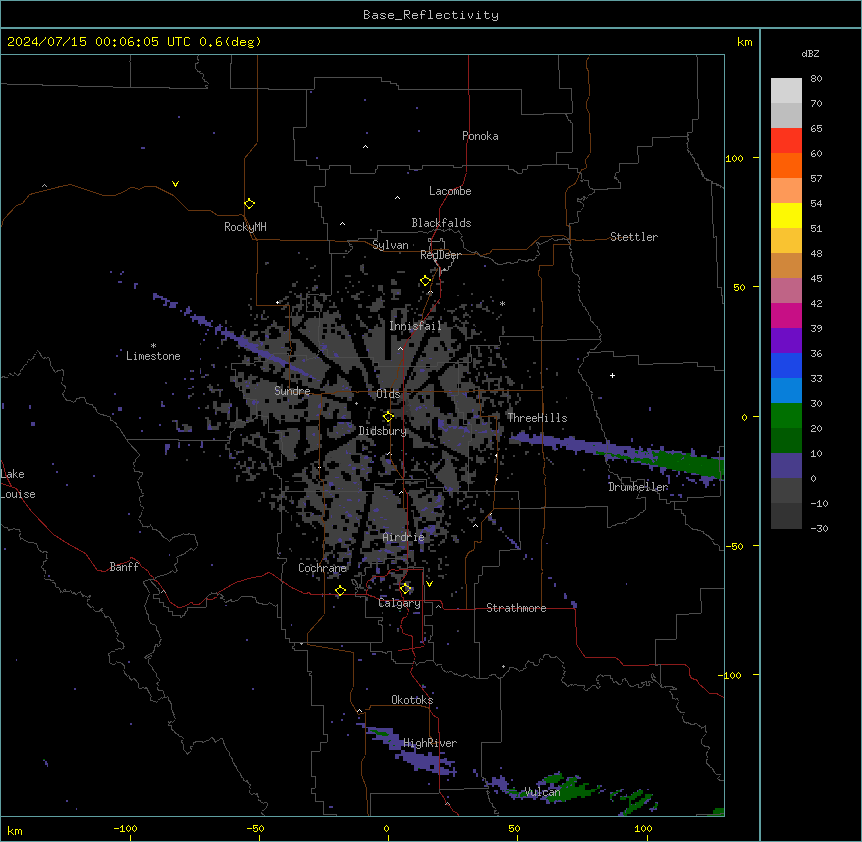Select the yellow diamond between Olds and Didsbury
Screen dimensions: 862x842
[x=388, y=417]
